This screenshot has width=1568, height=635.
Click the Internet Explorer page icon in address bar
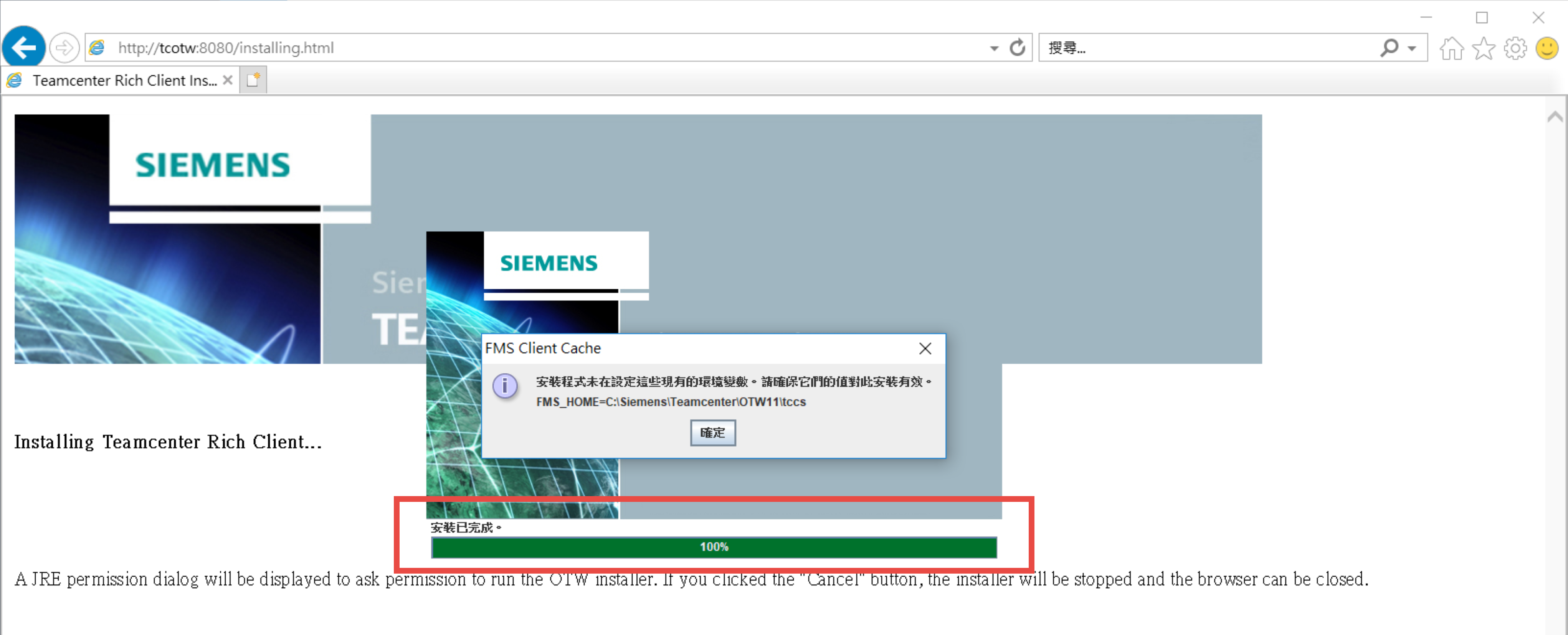97,48
